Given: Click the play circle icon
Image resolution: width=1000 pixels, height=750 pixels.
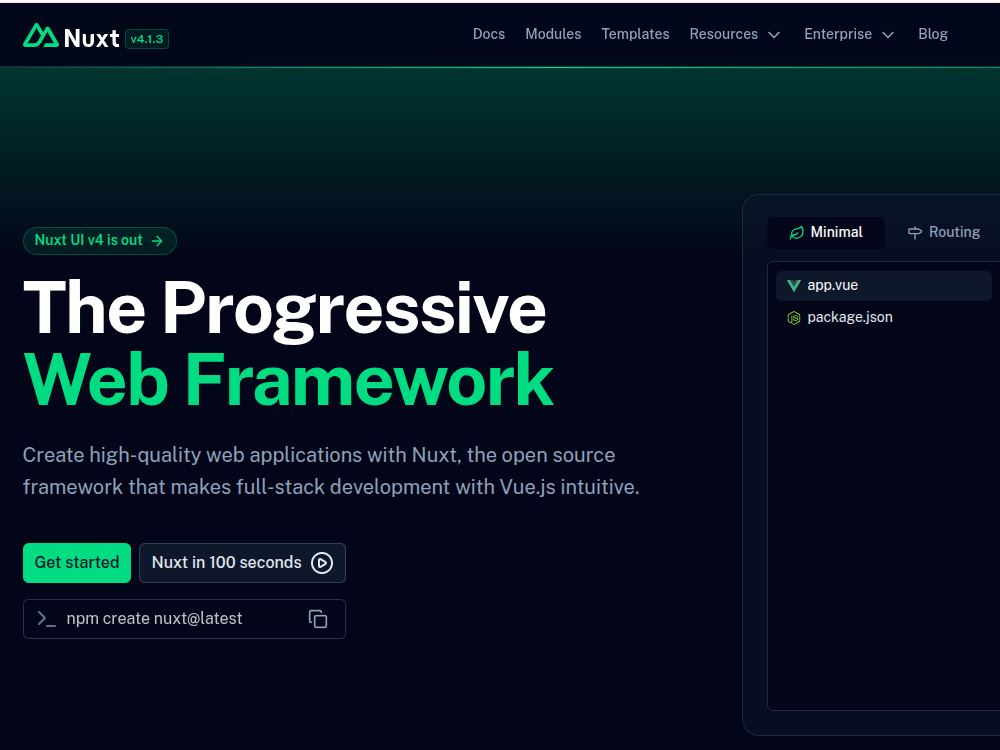Looking at the screenshot, I should 321,562.
